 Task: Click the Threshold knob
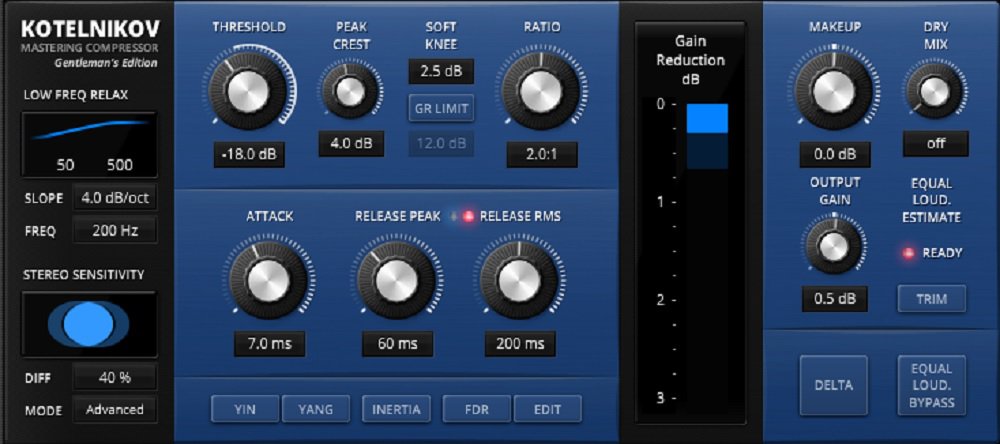[x=248, y=94]
